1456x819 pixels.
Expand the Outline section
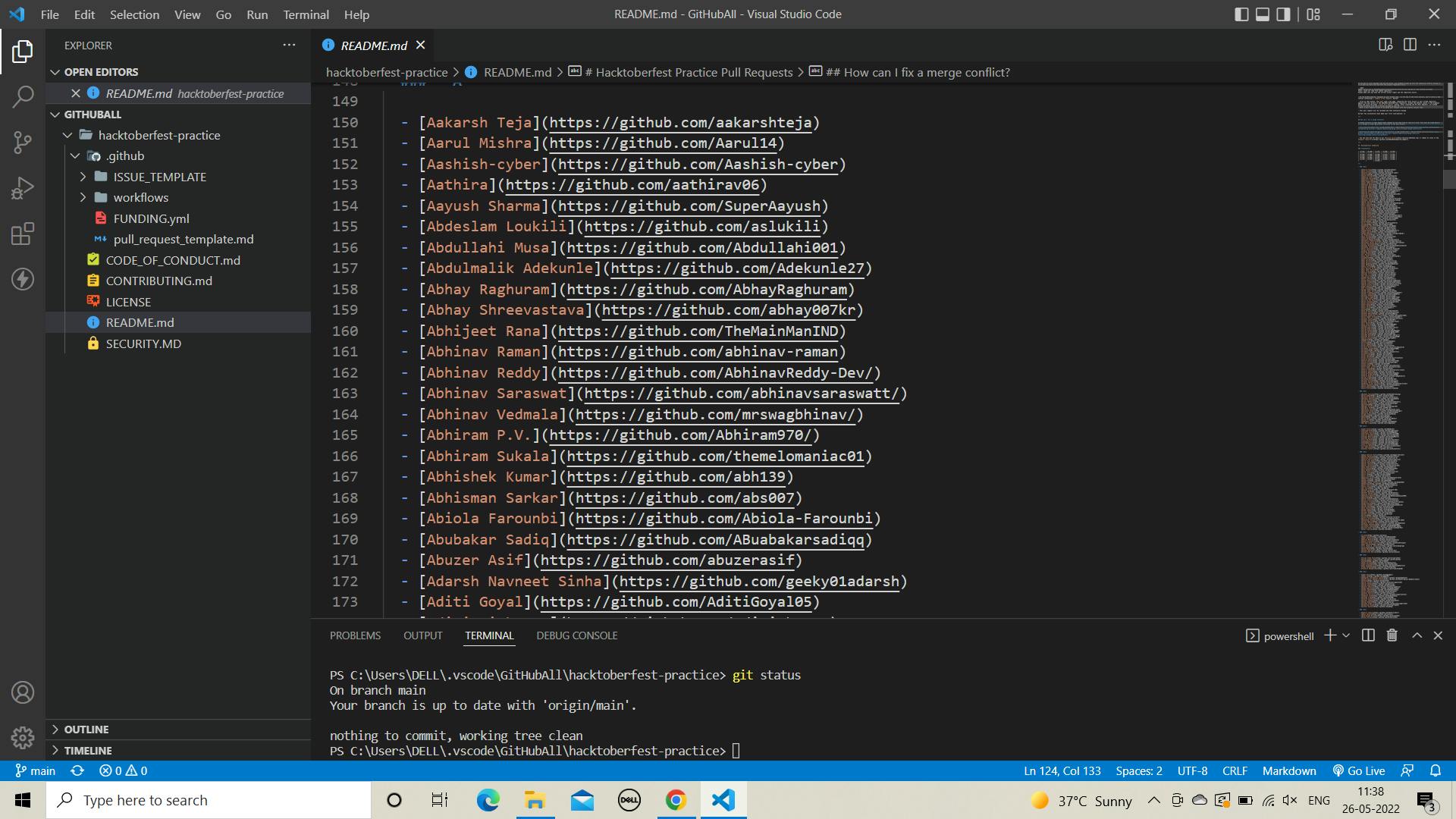tap(178, 730)
